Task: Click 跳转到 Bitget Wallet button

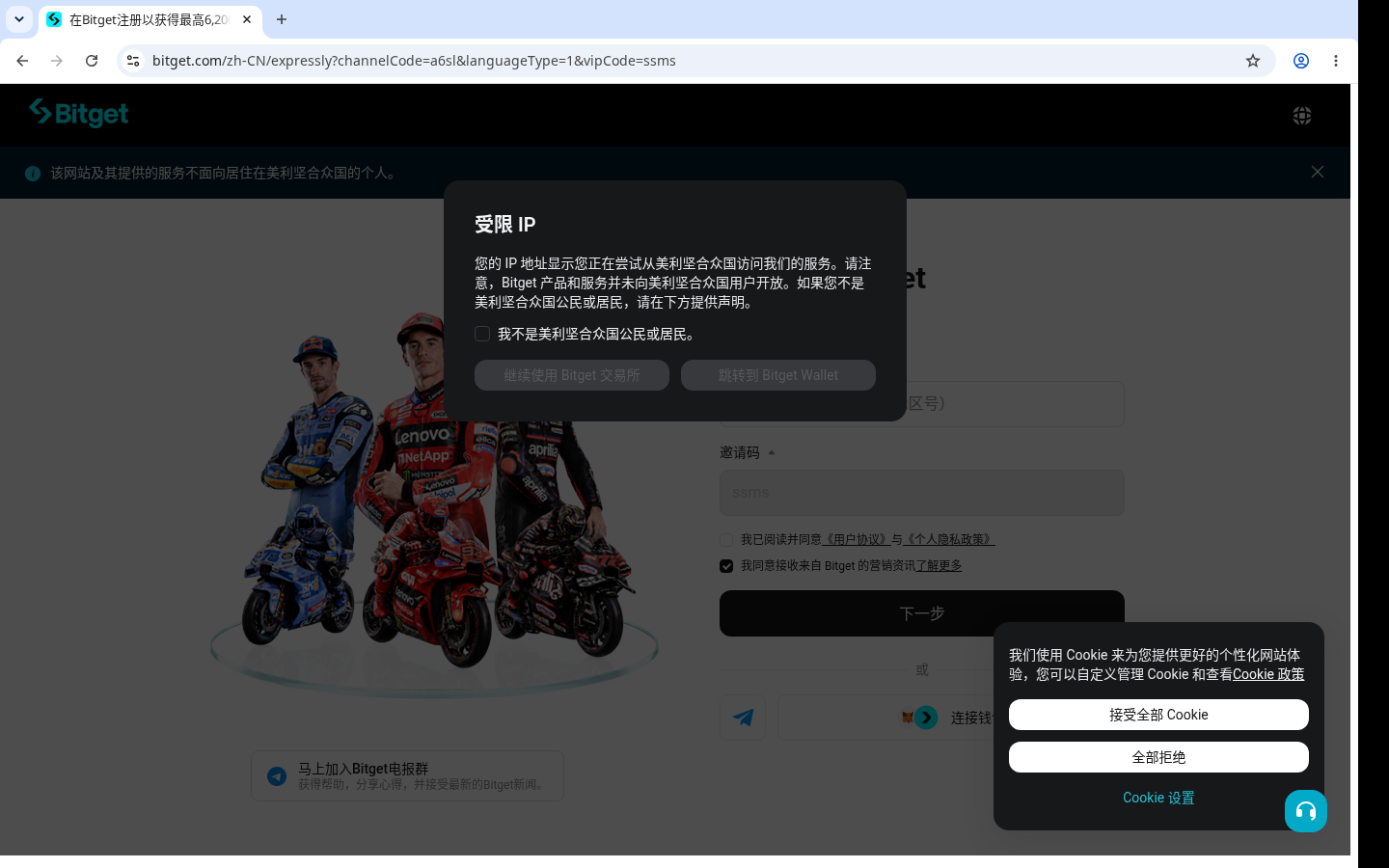Action: pyautogui.click(x=778, y=375)
